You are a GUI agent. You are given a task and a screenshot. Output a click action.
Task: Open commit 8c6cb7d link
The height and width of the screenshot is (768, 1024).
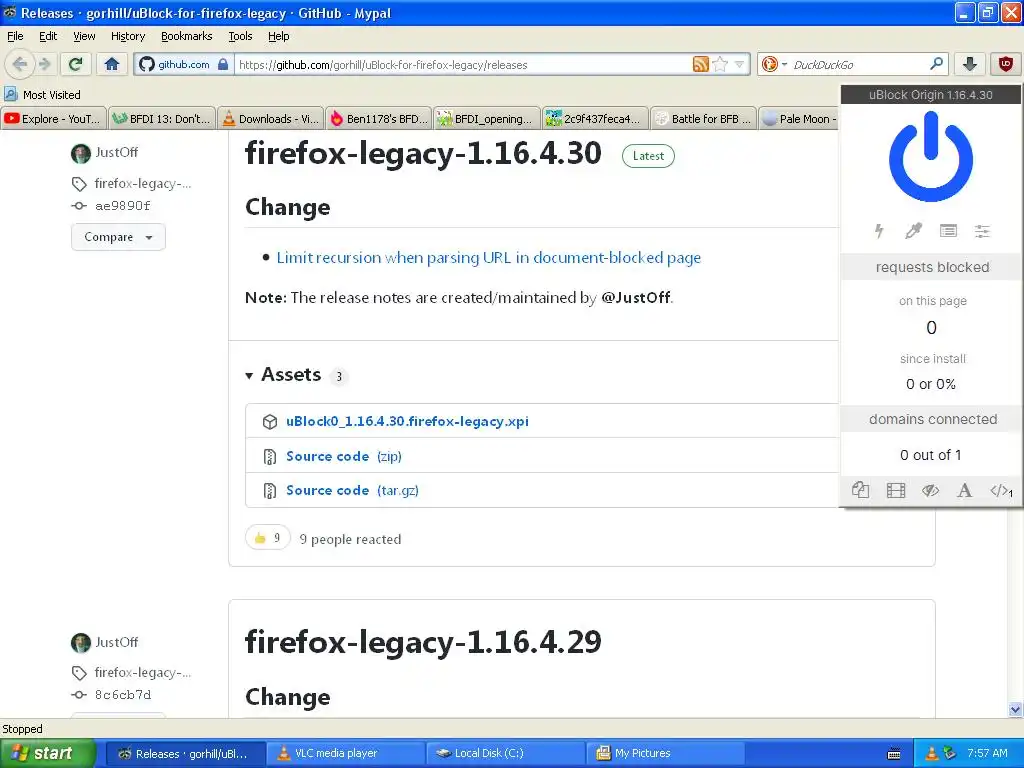[x=122, y=694]
